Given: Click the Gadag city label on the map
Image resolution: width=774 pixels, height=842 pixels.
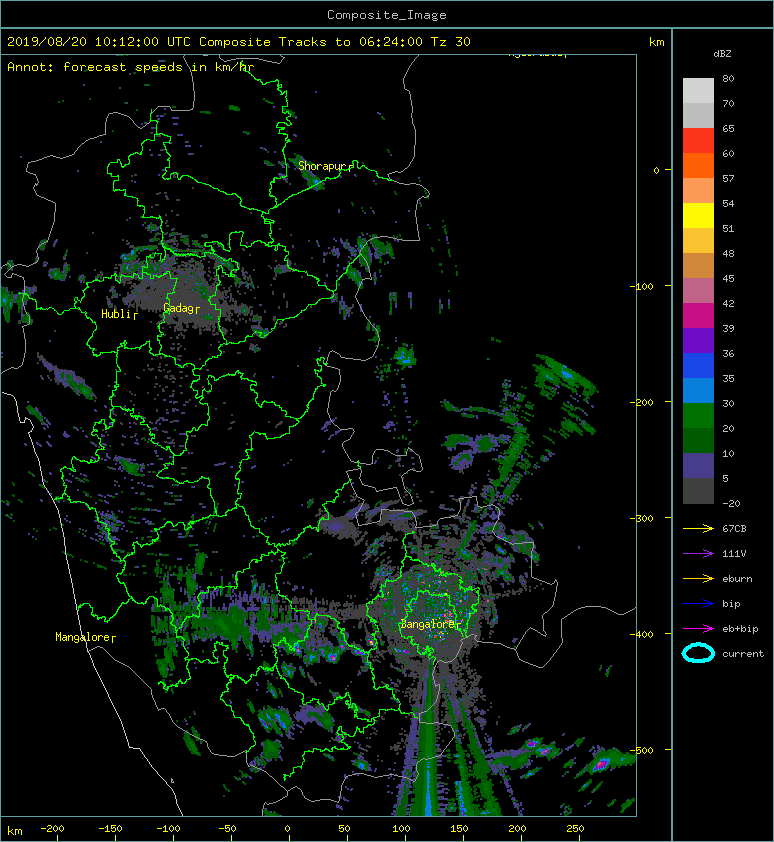Looking at the screenshot, I should (x=178, y=308).
